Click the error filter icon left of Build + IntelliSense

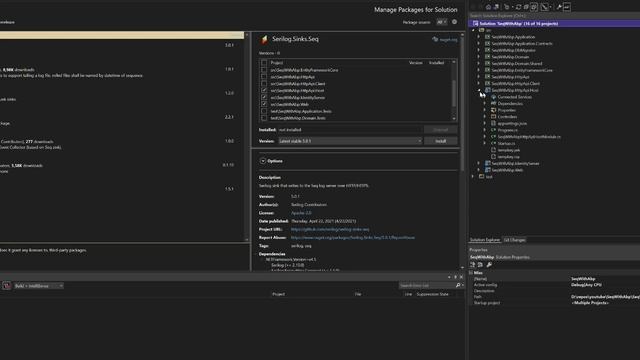pyautogui.click(x=7, y=286)
